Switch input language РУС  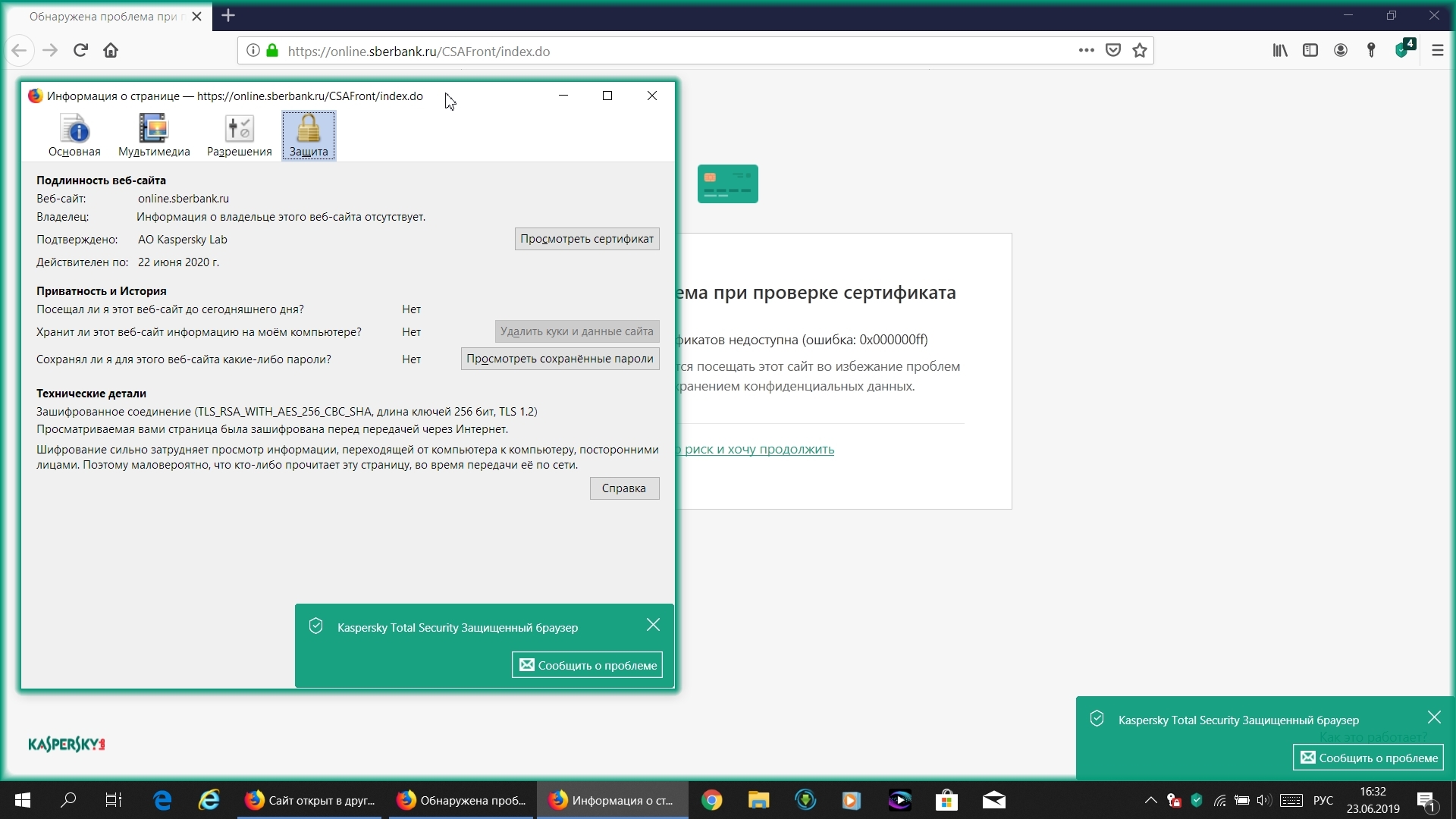pos(1323,800)
